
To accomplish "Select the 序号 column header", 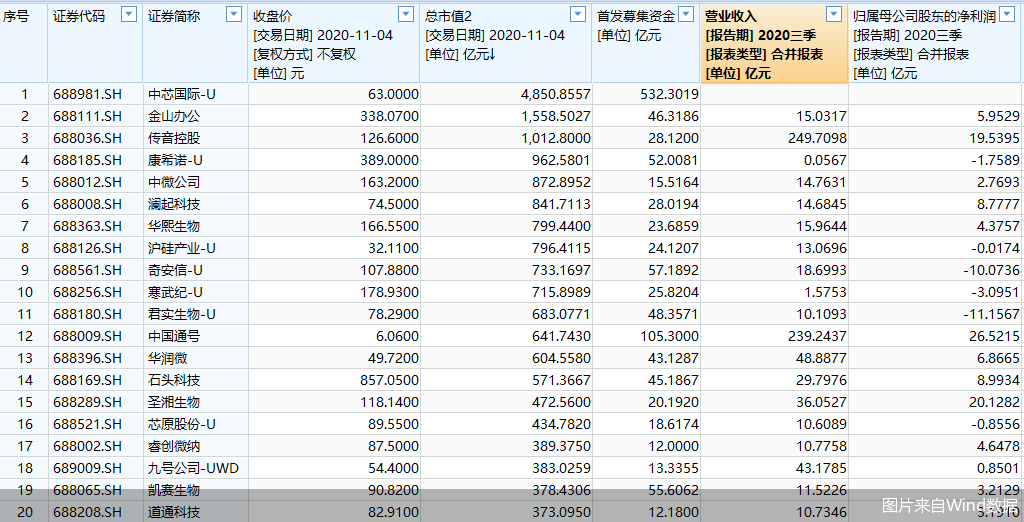I will click(24, 43).
